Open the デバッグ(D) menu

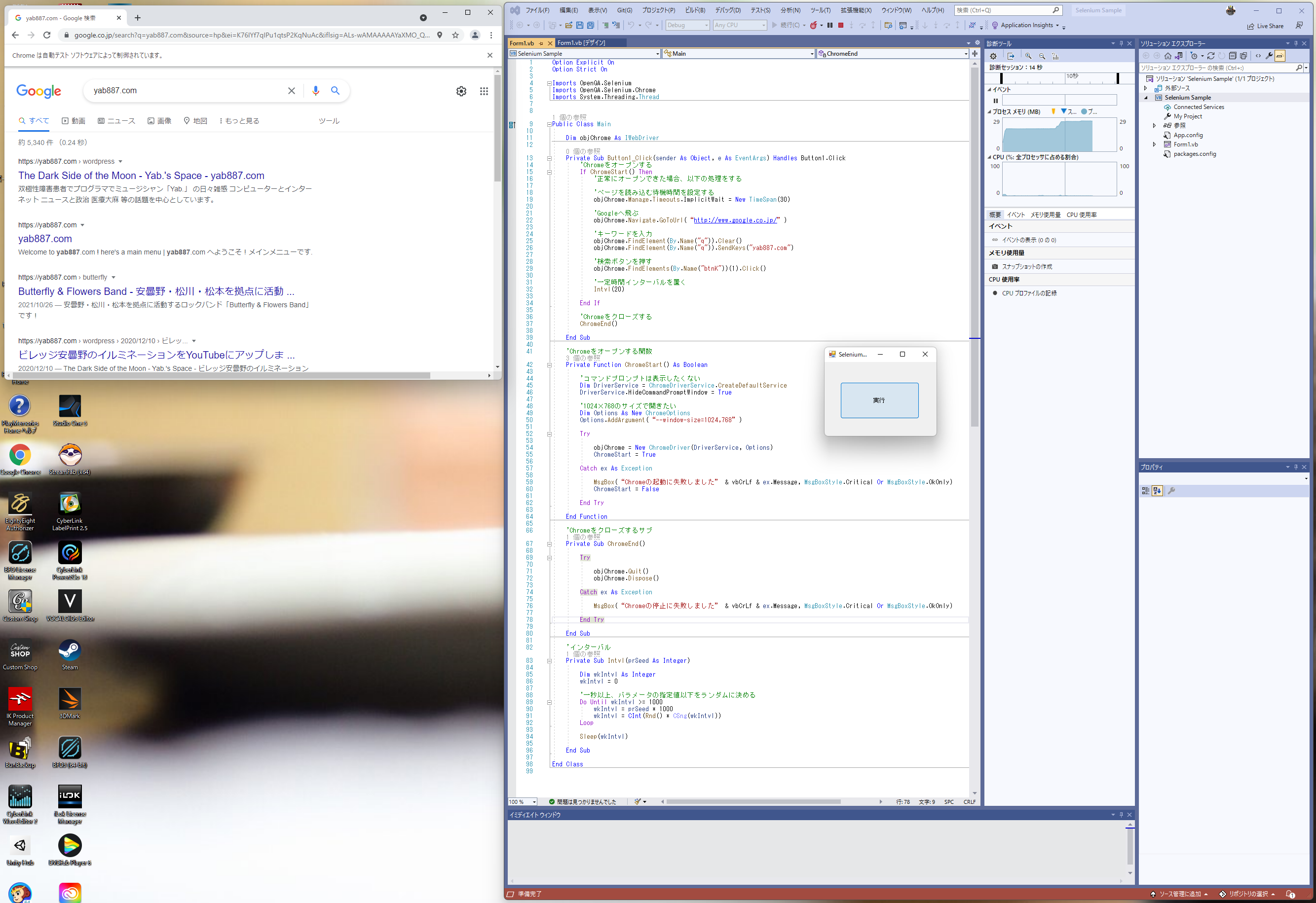click(x=728, y=10)
